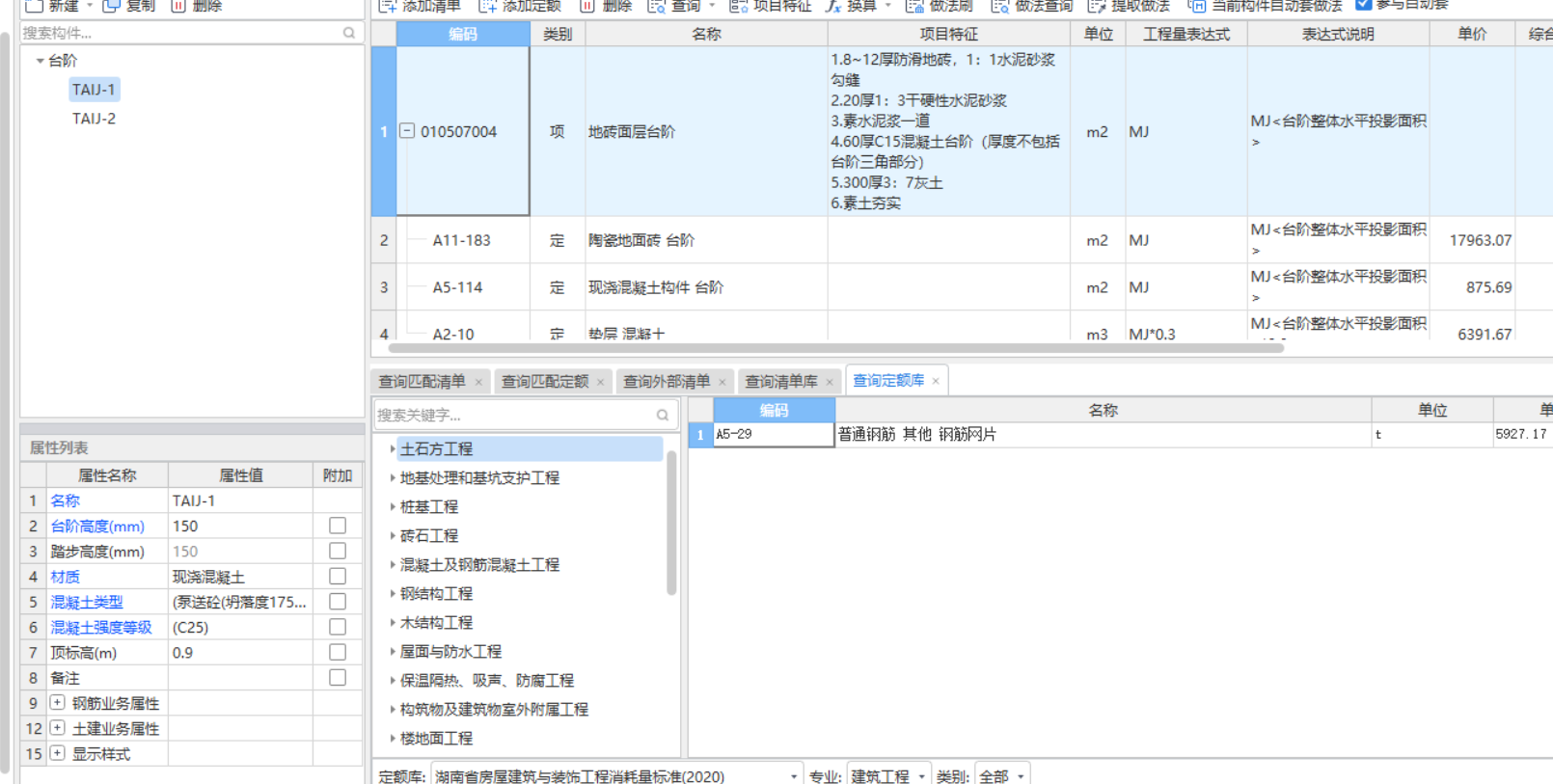Click the 编码 header in the upper table
1553x784 pixels.
click(x=463, y=34)
